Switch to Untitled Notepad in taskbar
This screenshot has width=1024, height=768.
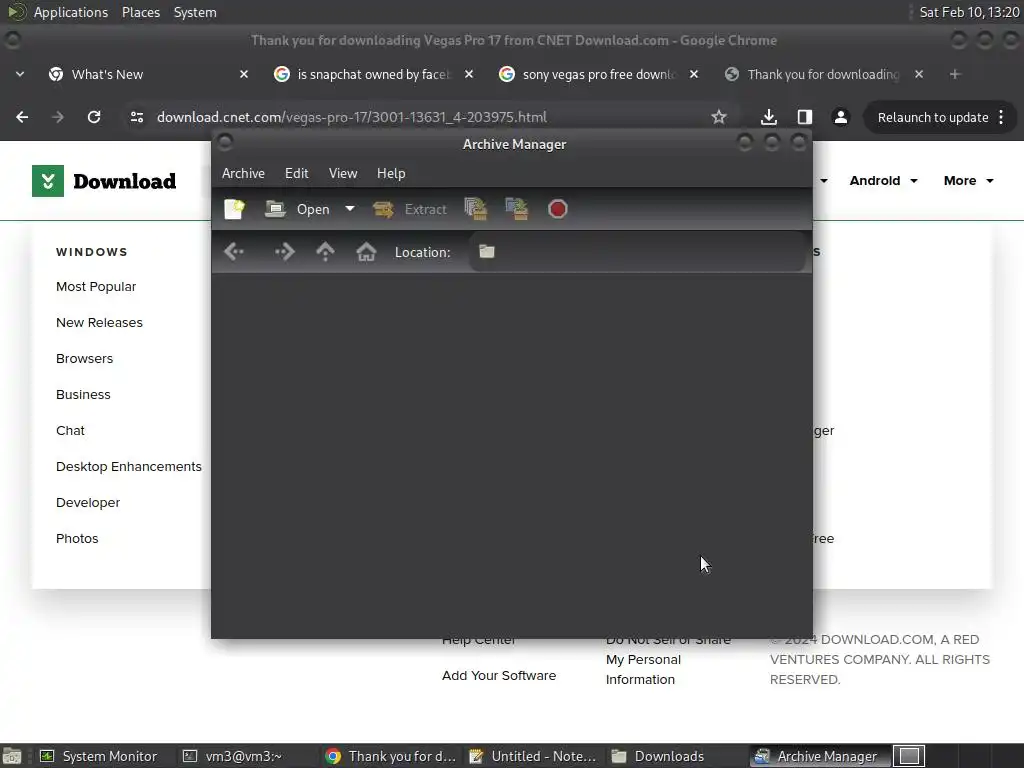(533, 756)
